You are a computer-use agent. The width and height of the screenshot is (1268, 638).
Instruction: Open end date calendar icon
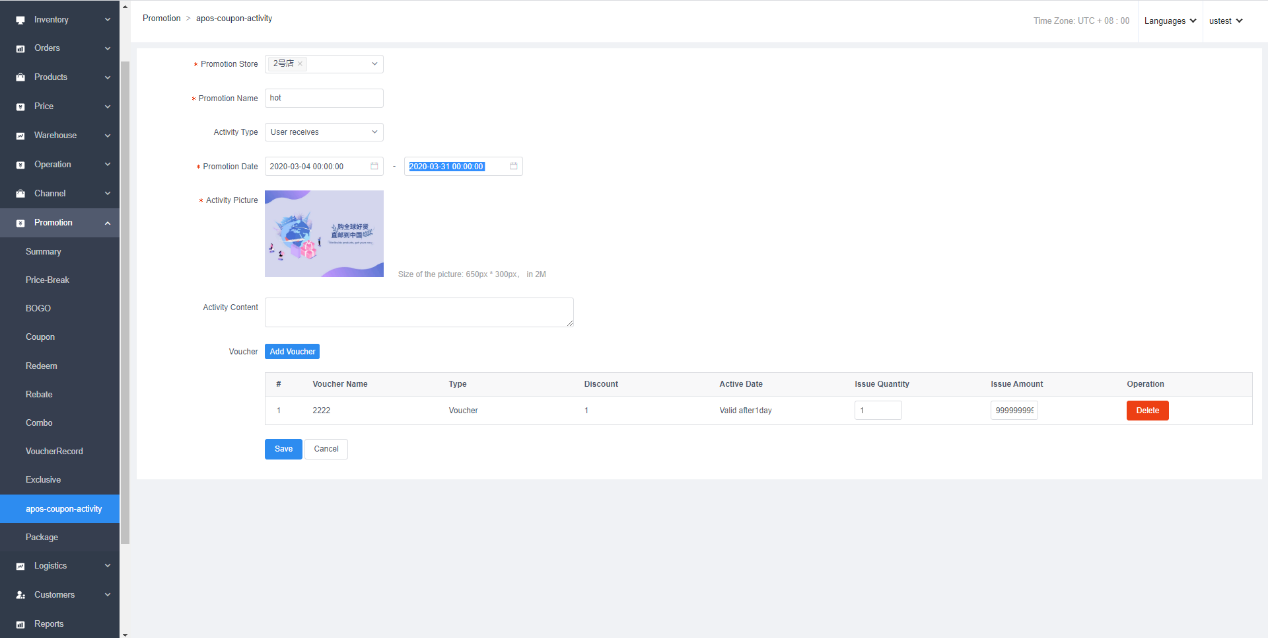(514, 166)
